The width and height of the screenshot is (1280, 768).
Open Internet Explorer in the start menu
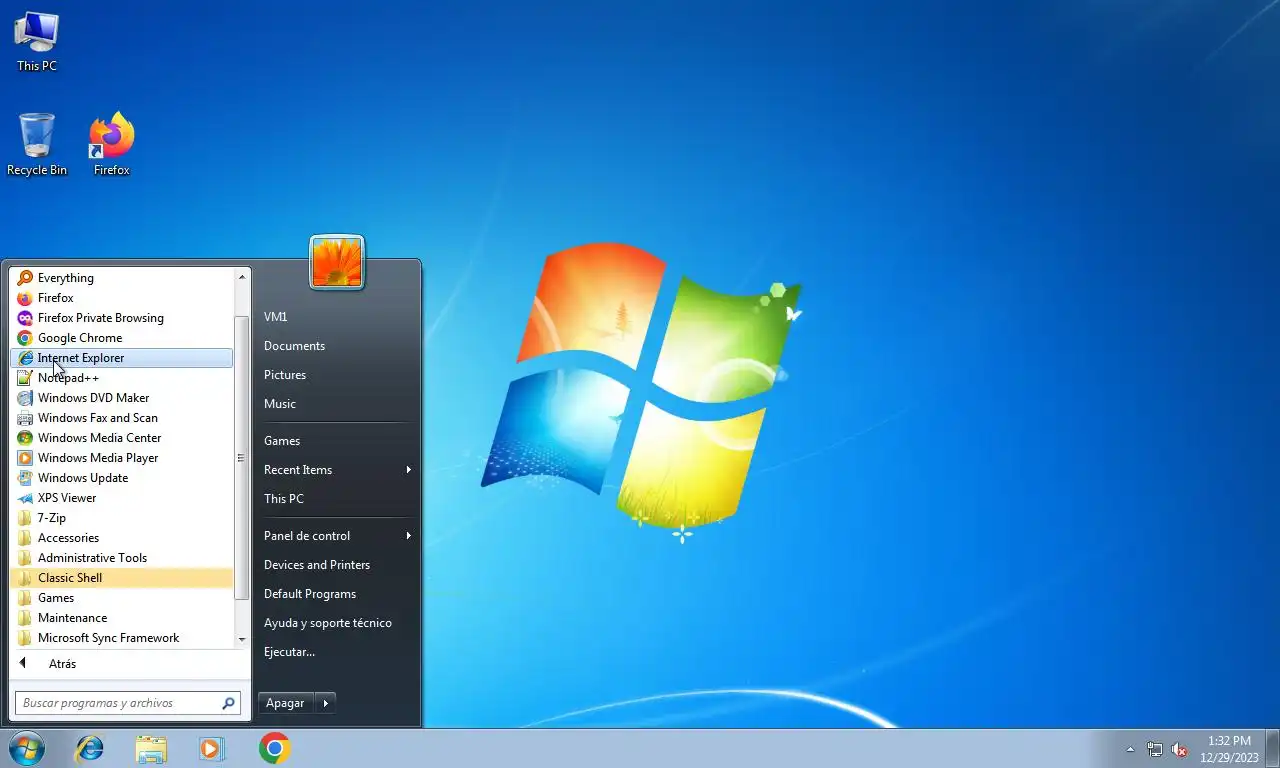121,358
